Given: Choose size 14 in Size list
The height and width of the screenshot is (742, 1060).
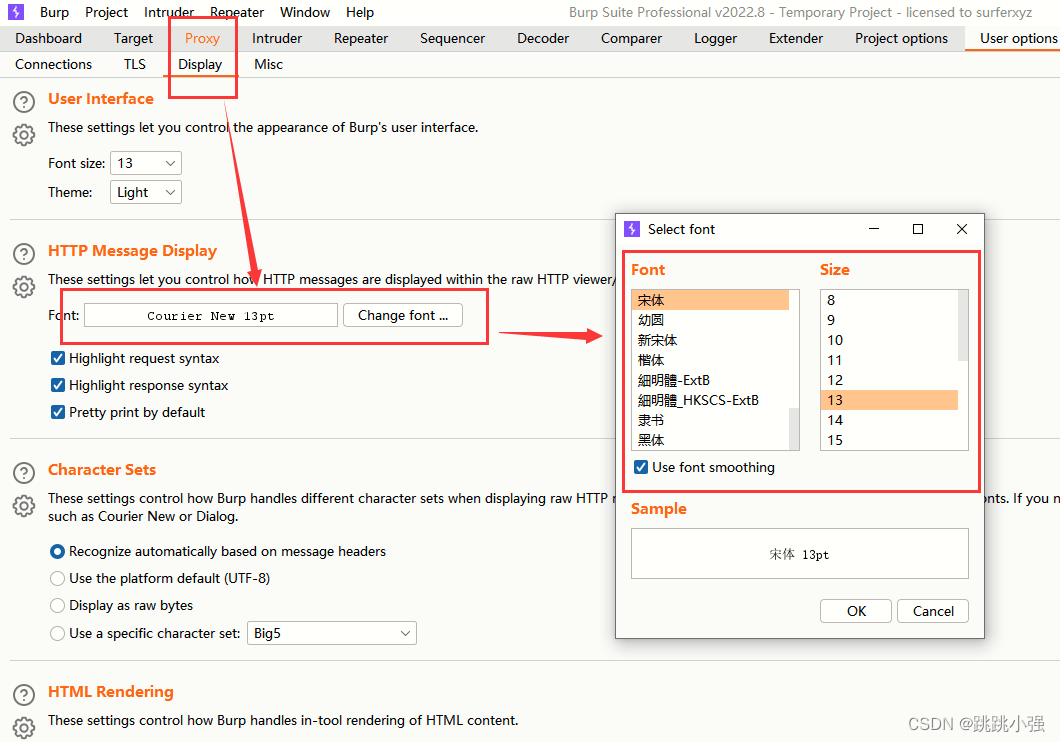Looking at the screenshot, I should coord(890,420).
